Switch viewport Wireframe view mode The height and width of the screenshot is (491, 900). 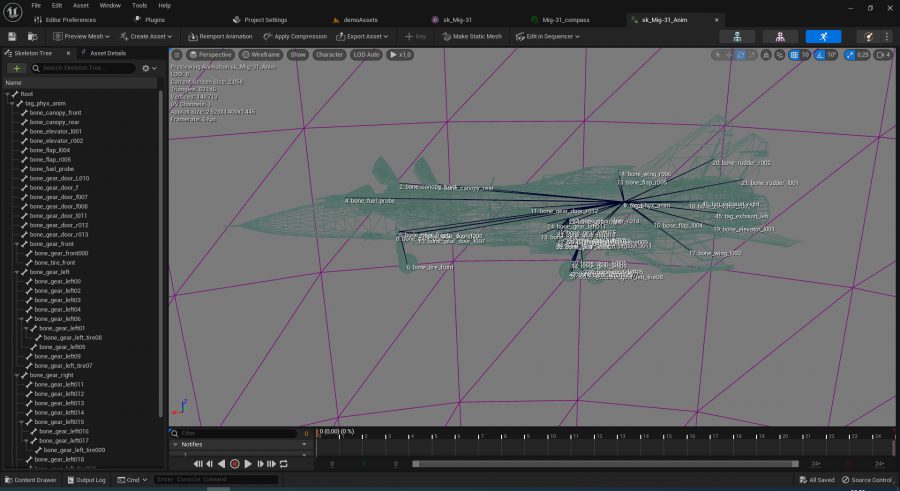click(x=261, y=55)
